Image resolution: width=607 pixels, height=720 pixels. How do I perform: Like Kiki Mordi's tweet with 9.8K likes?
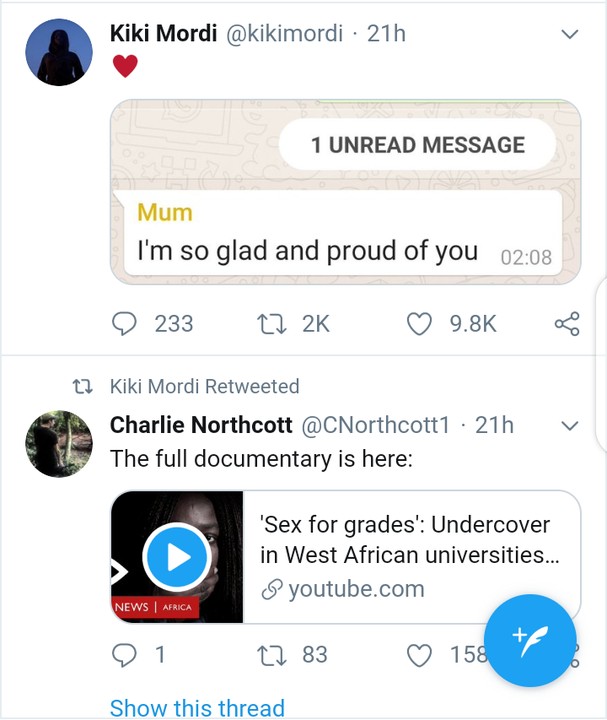pos(420,324)
